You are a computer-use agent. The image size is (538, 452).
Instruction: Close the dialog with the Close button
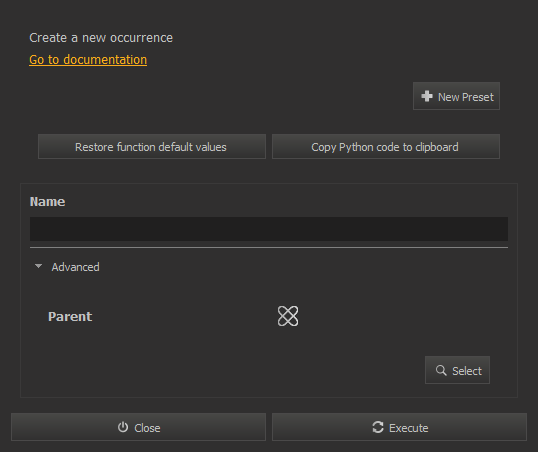(x=138, y=427)
